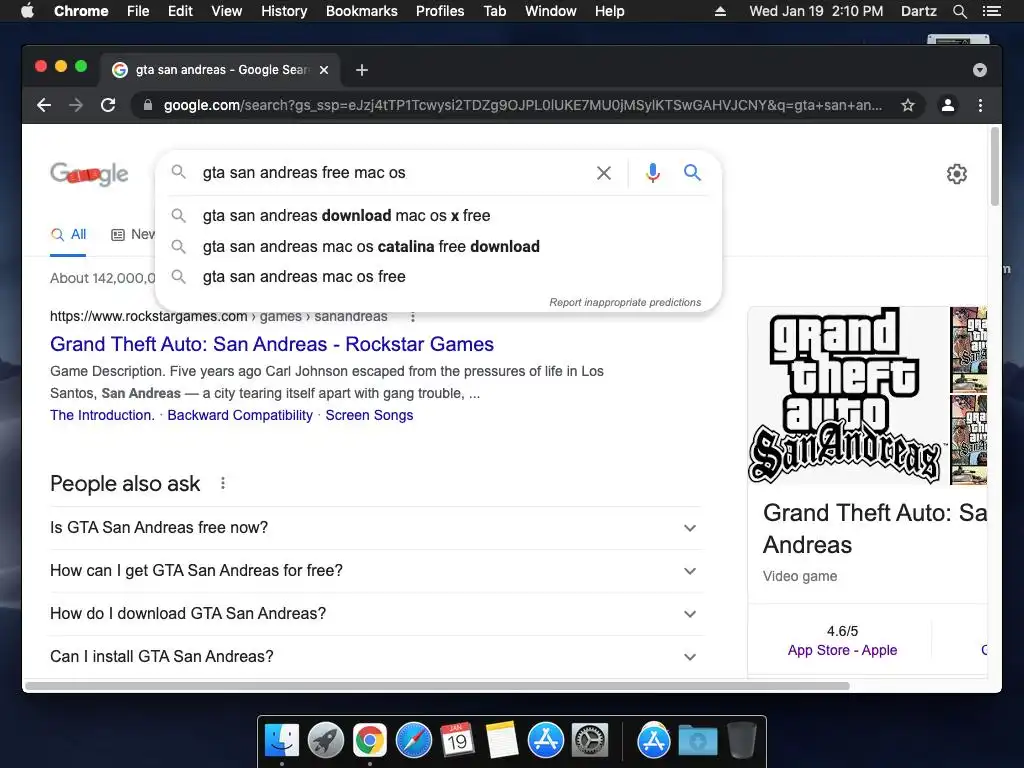Viewport: 1024px width, 768px height.
Task: Click the horizontal page scrollbar
Action: pyautogui.click(x=436, y=686)
